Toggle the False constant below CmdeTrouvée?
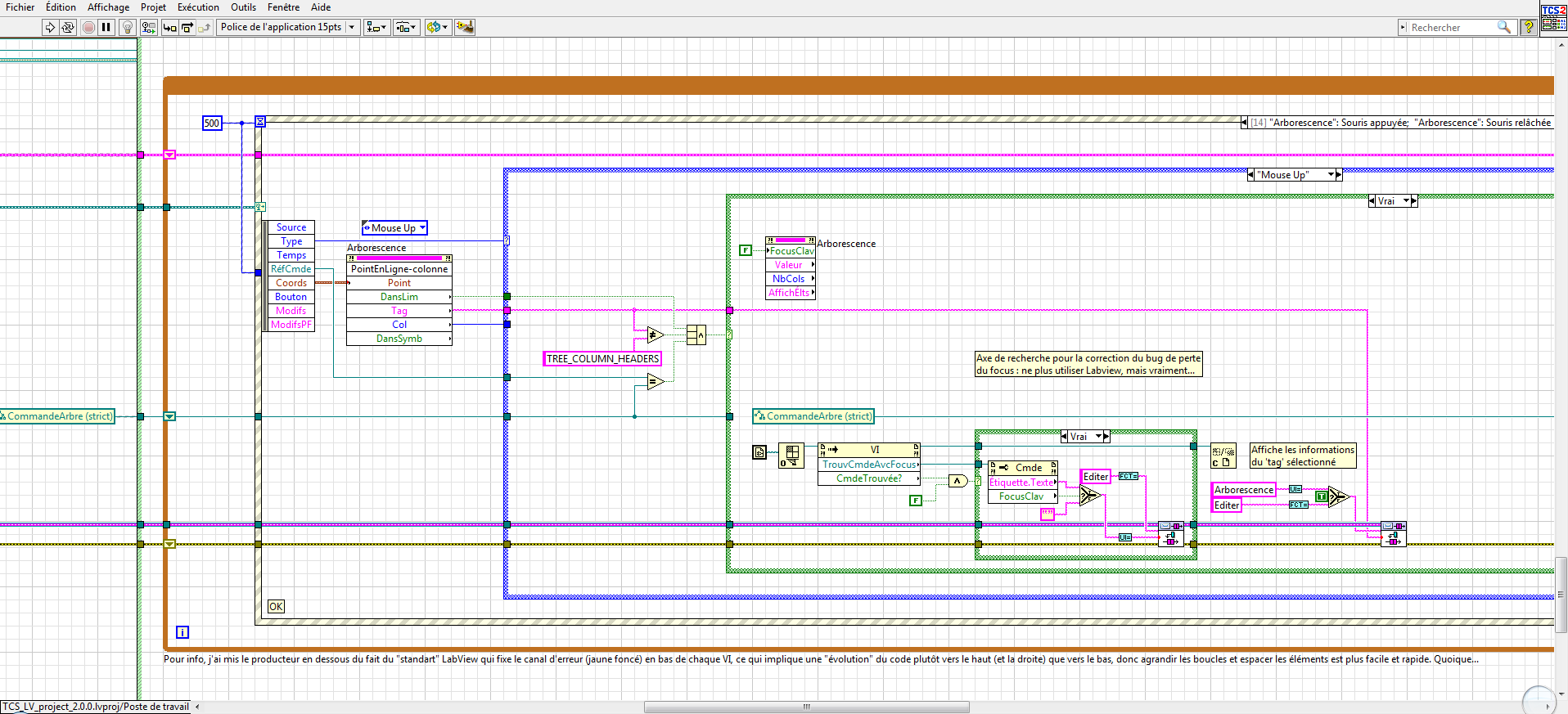Image resolution: width=1568 pixels, height=714 pixels. (x=916, y=501)
